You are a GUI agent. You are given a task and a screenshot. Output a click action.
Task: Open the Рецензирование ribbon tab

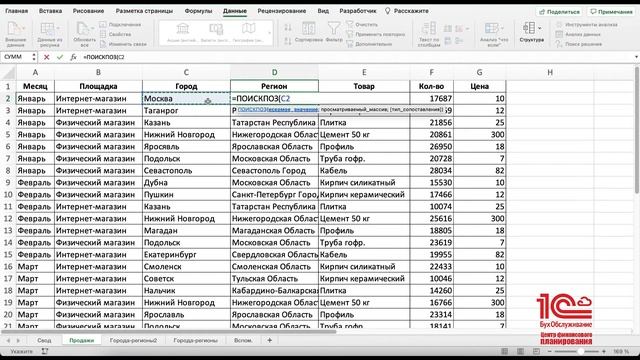[282, 11]
